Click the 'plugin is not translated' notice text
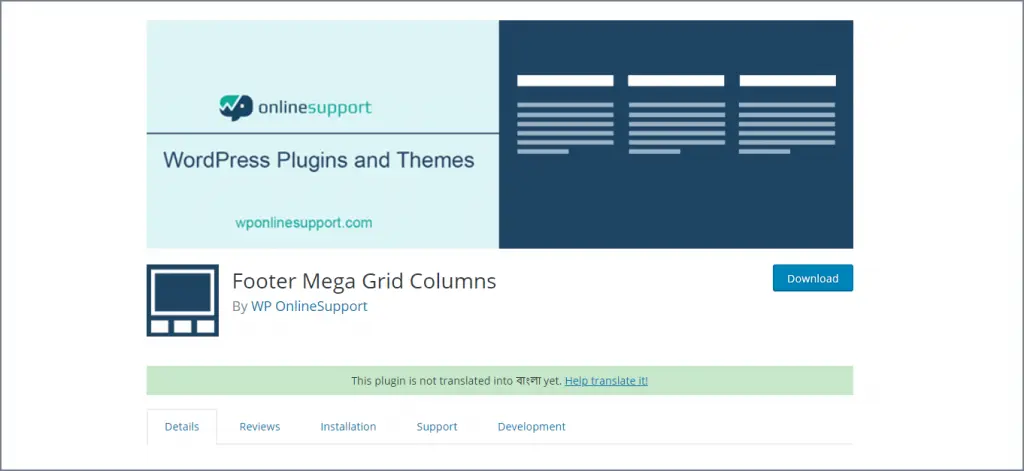Image resolution: width=1024 pixels, height=471 pixels. click(x=456, y=380)
